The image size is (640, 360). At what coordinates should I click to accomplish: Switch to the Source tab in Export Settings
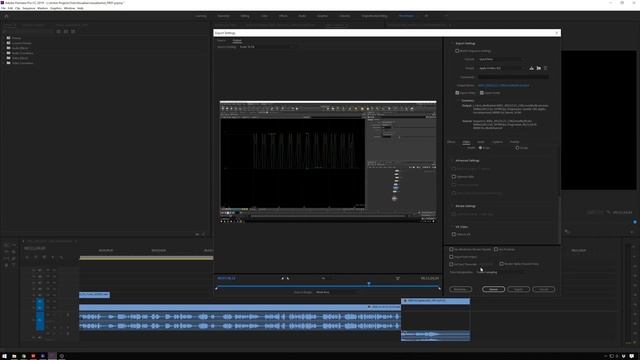pyautogui.click(x=222, y=40)
